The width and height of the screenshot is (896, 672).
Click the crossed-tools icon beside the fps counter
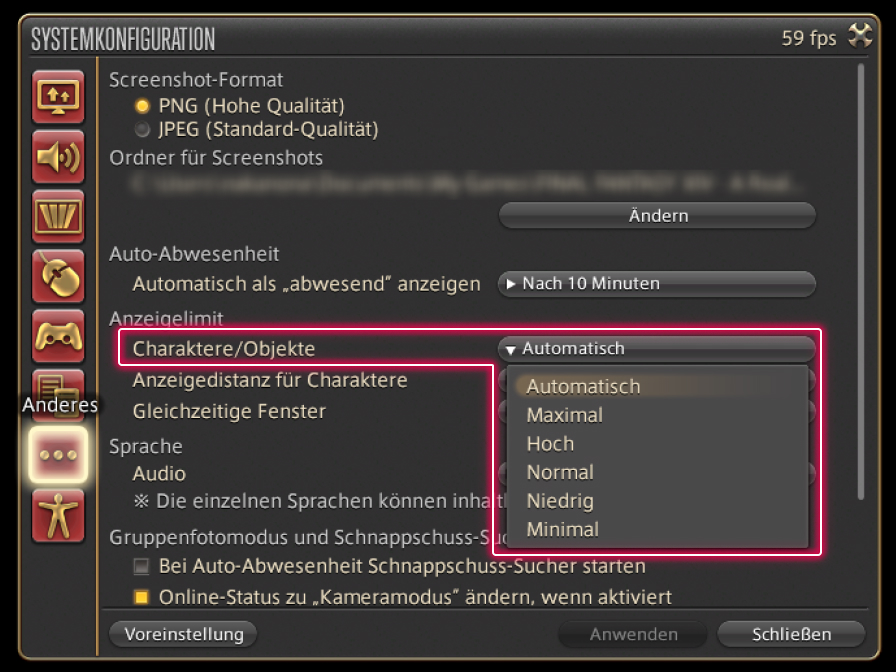[859, 37]
